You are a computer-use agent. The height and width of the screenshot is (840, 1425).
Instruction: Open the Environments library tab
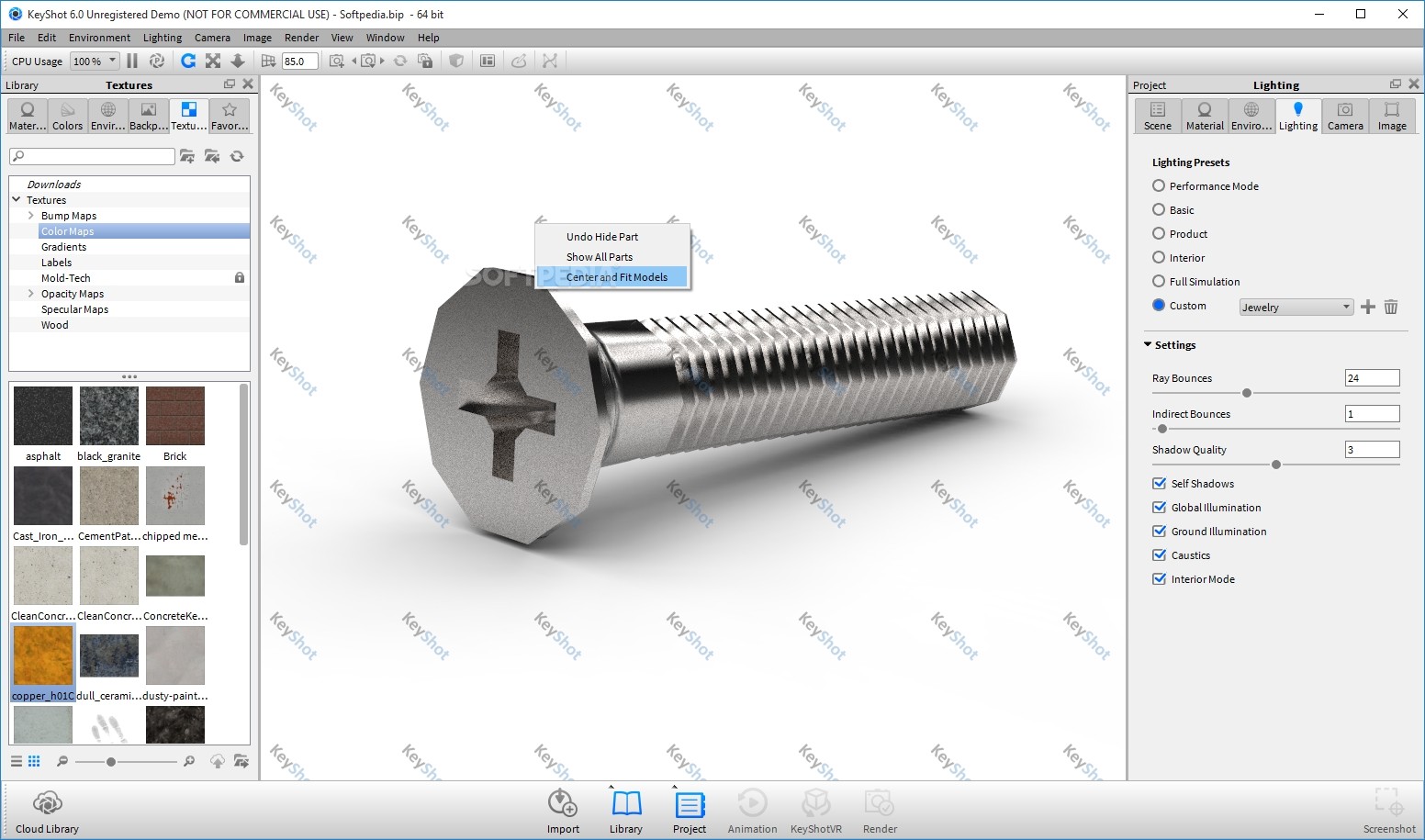[x=107, y=117]
